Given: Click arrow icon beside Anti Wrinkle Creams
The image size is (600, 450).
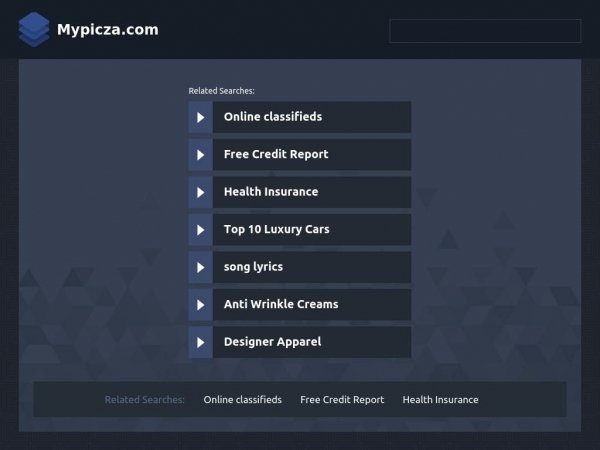Looking at the screenshot, I should tap(200, 304).
